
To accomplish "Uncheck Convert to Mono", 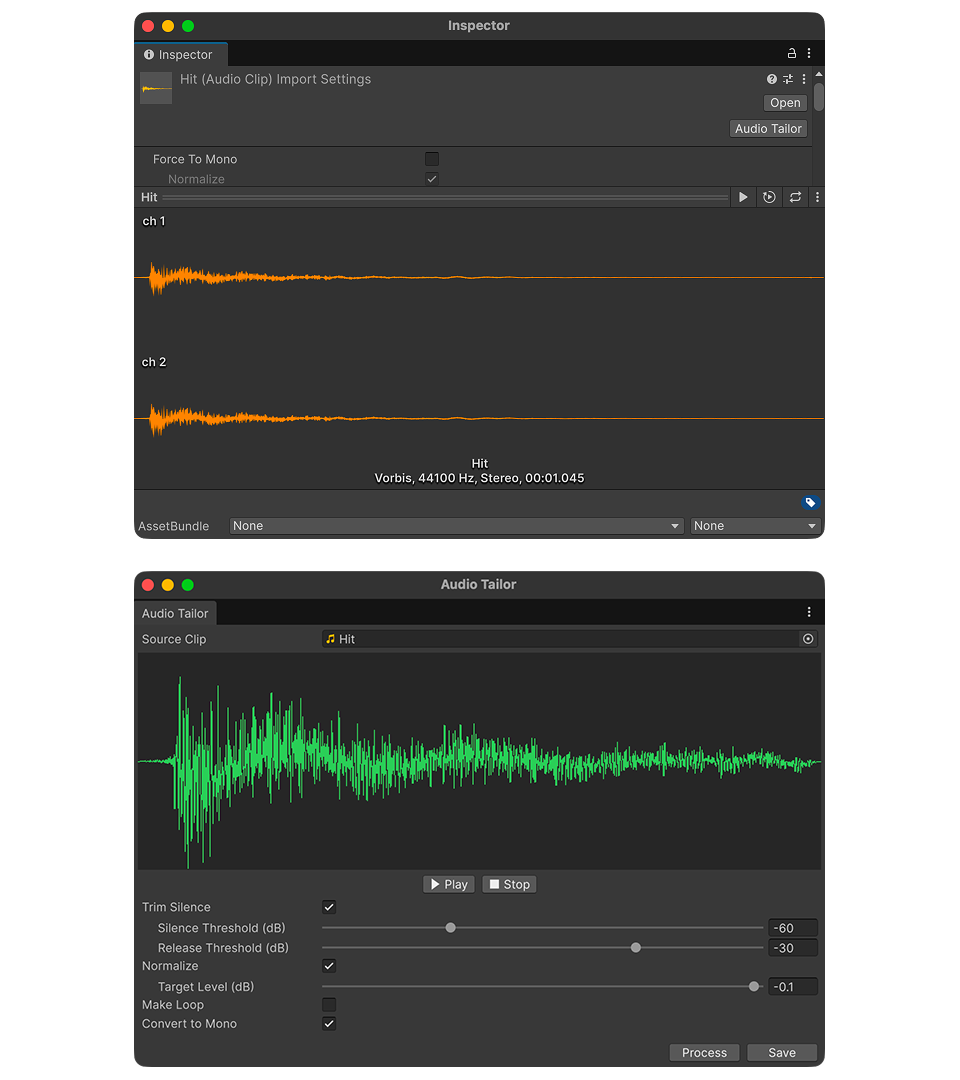I will tap(329, 1024).
